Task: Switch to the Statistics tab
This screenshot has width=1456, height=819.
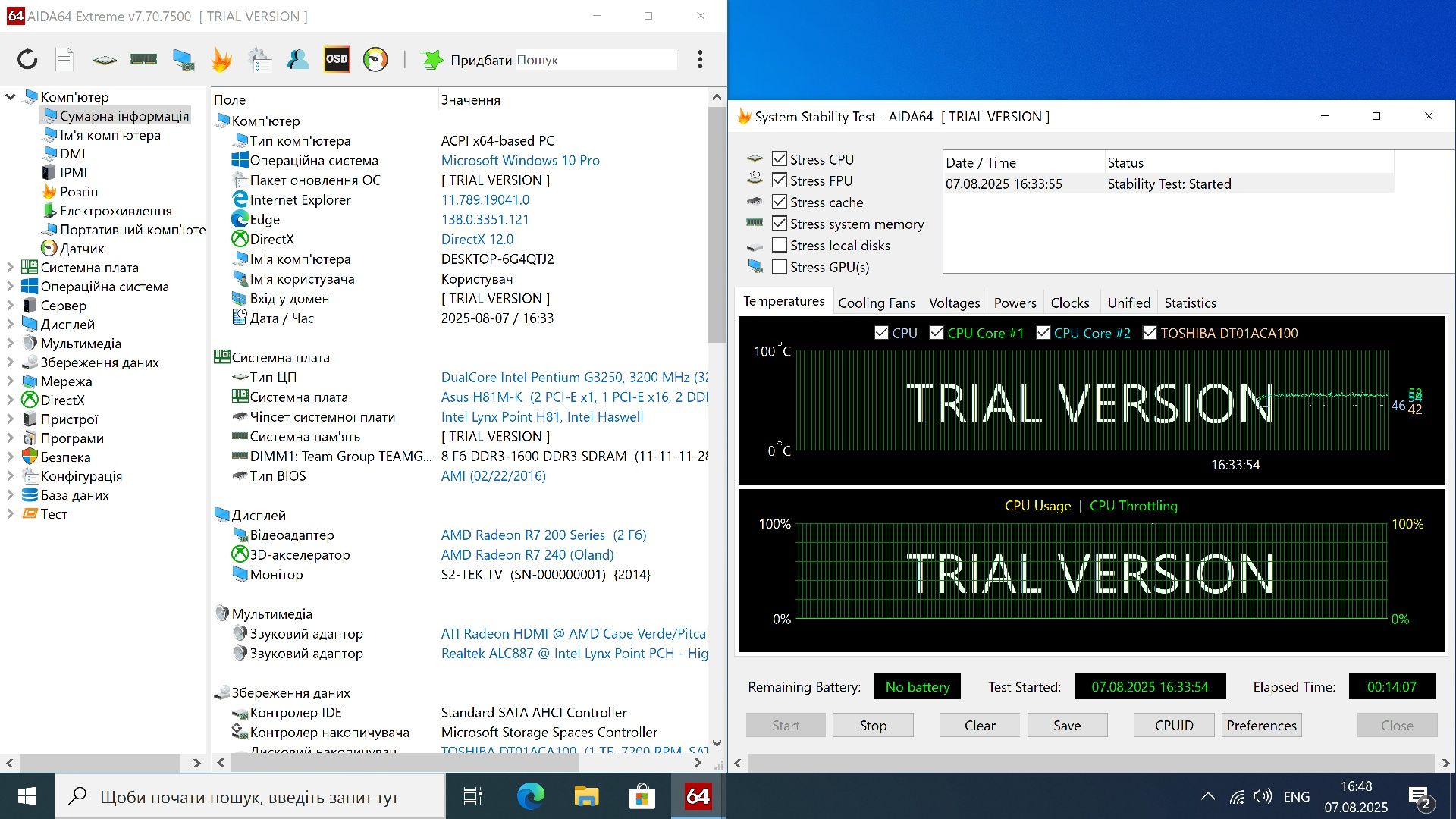Action: click(1190, 303)
